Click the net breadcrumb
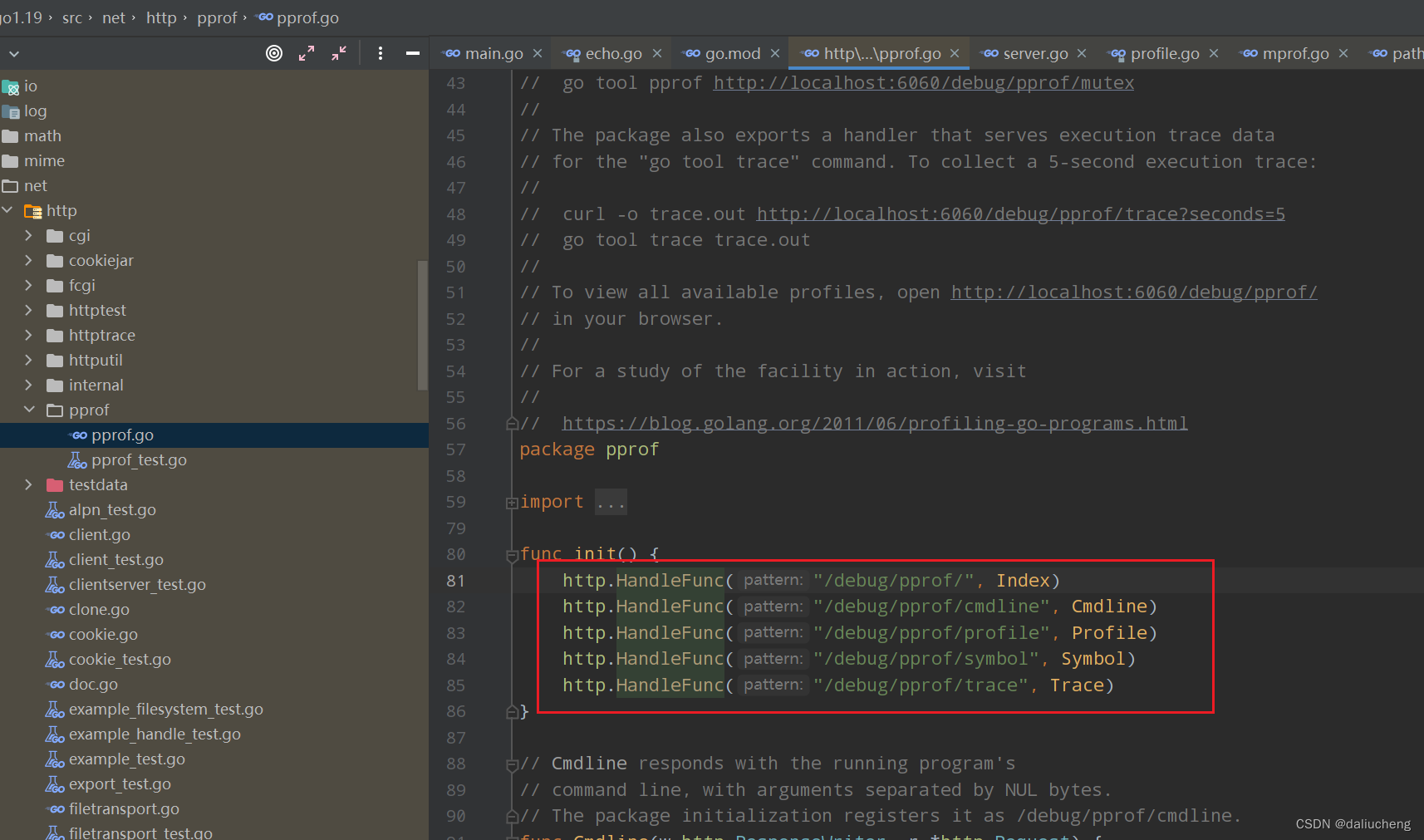Viewport: 1424px width, 840px height. [114, 17]
